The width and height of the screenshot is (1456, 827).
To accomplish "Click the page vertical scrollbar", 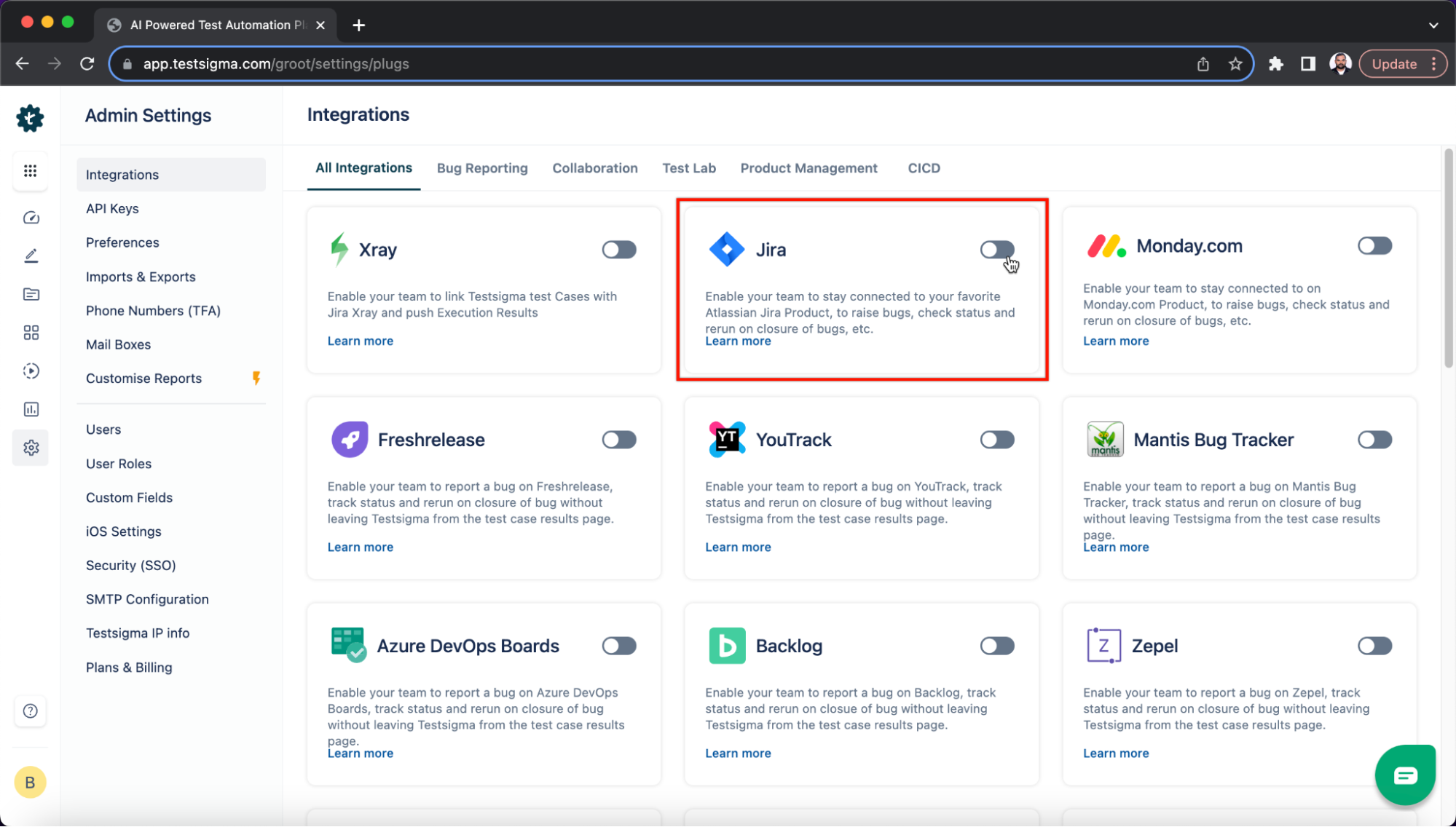I will pyautogui.click(x=1449, y=258).
